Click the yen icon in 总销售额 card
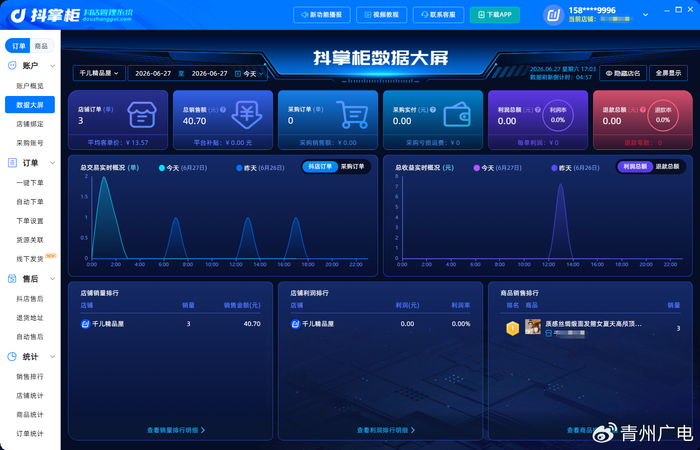Image resolution: width=700 pixels, height=450 pixels. (x=246, y=115)
